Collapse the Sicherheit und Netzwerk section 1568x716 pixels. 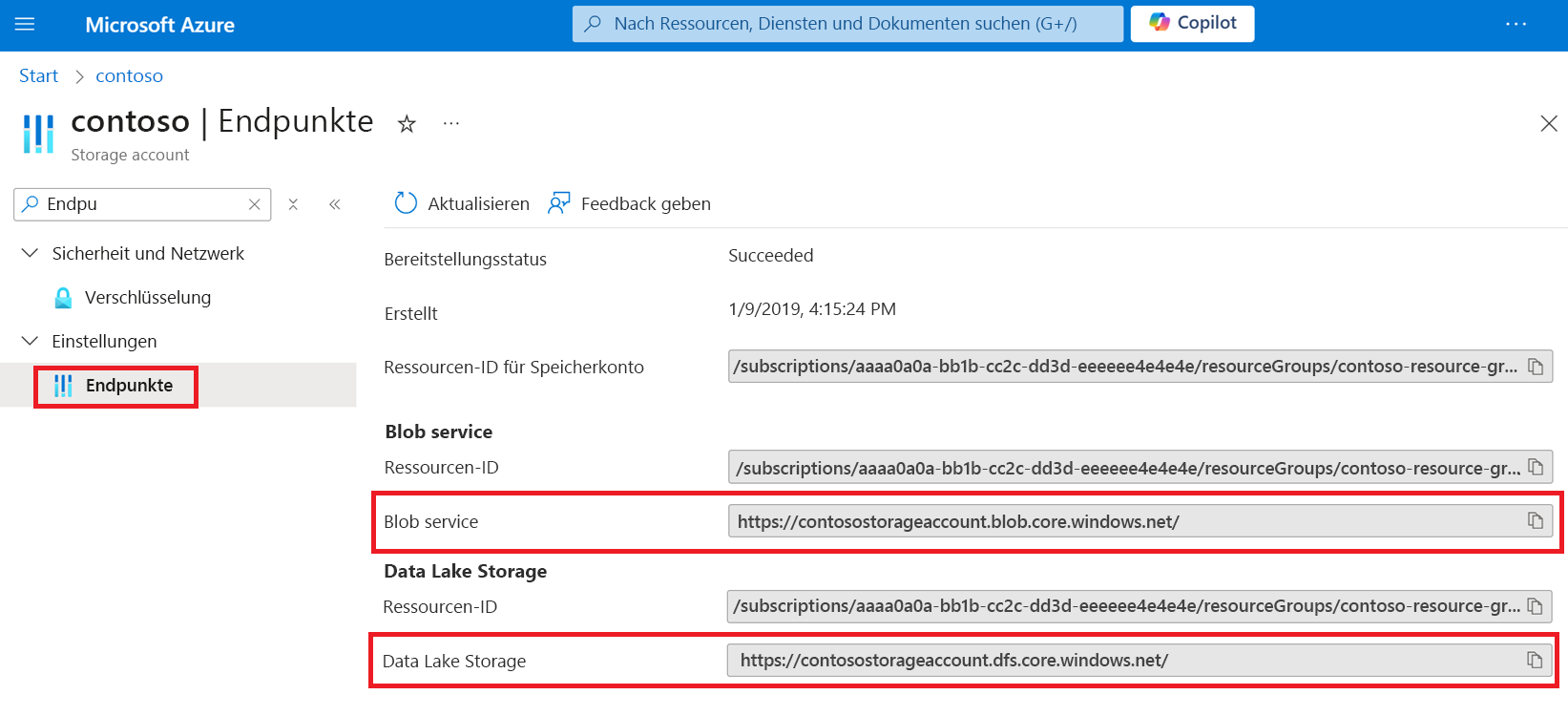click(x=31, y=253)
